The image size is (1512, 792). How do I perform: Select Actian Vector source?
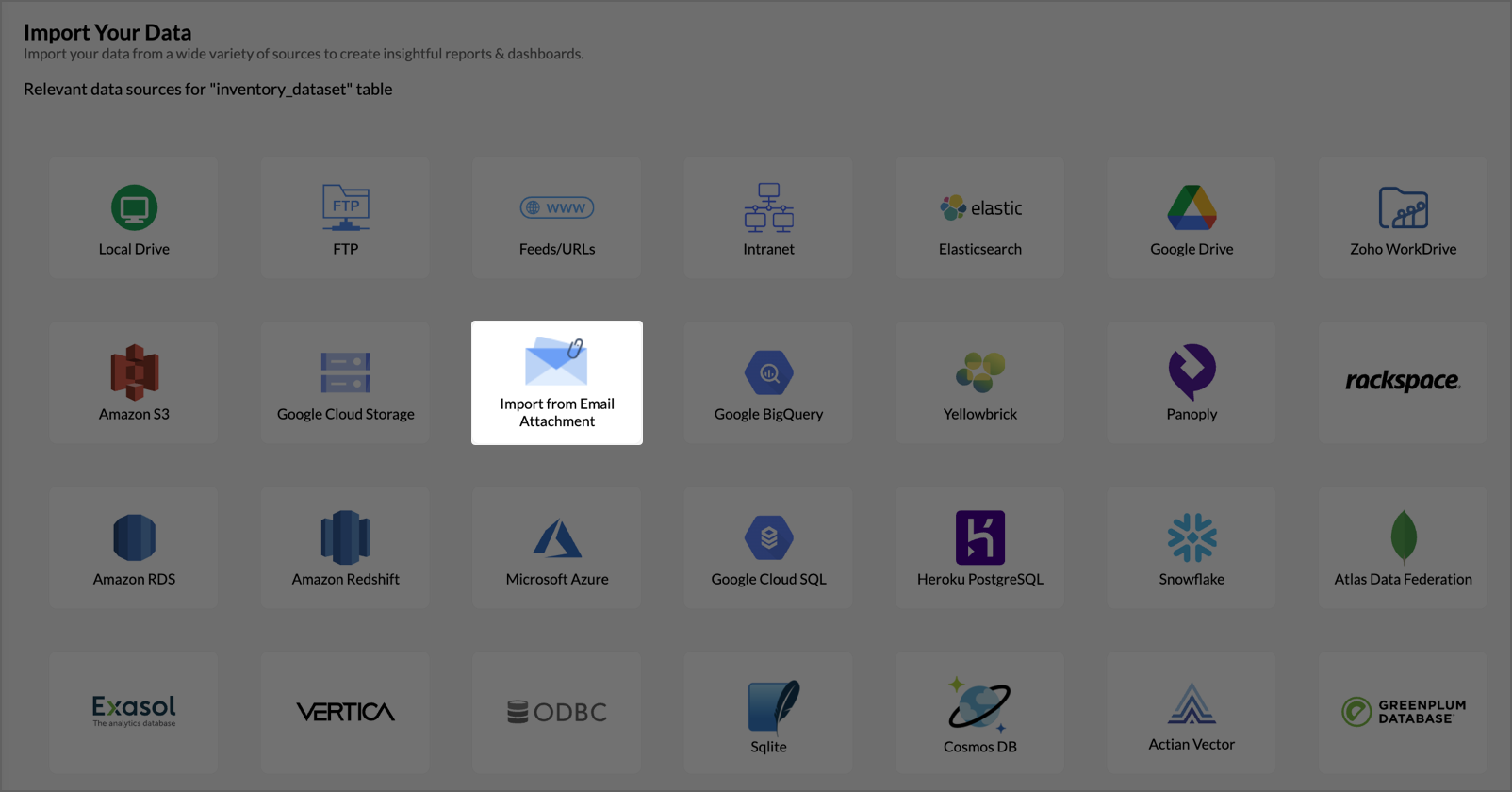click(x=1192, y=713)
